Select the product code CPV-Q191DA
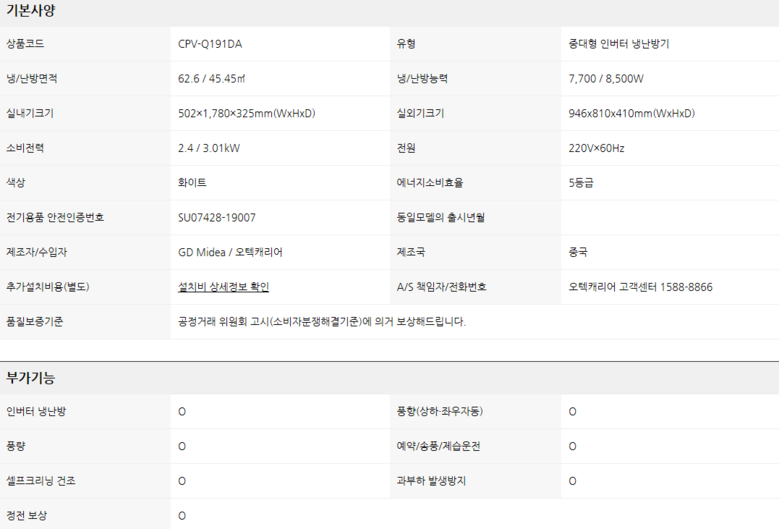 click(210, 44)
